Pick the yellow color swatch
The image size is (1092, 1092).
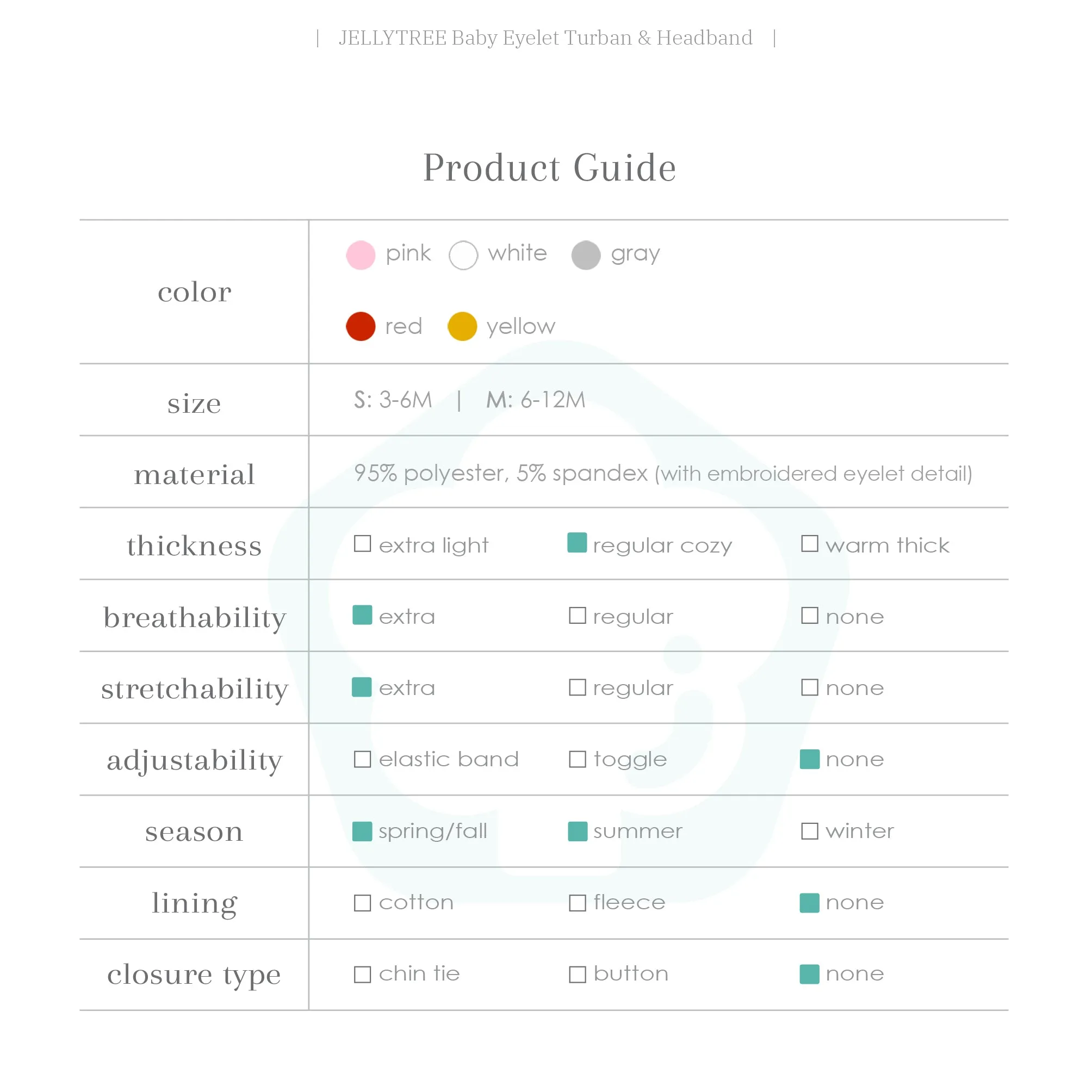pyautogui.click(x=462, y=326)
